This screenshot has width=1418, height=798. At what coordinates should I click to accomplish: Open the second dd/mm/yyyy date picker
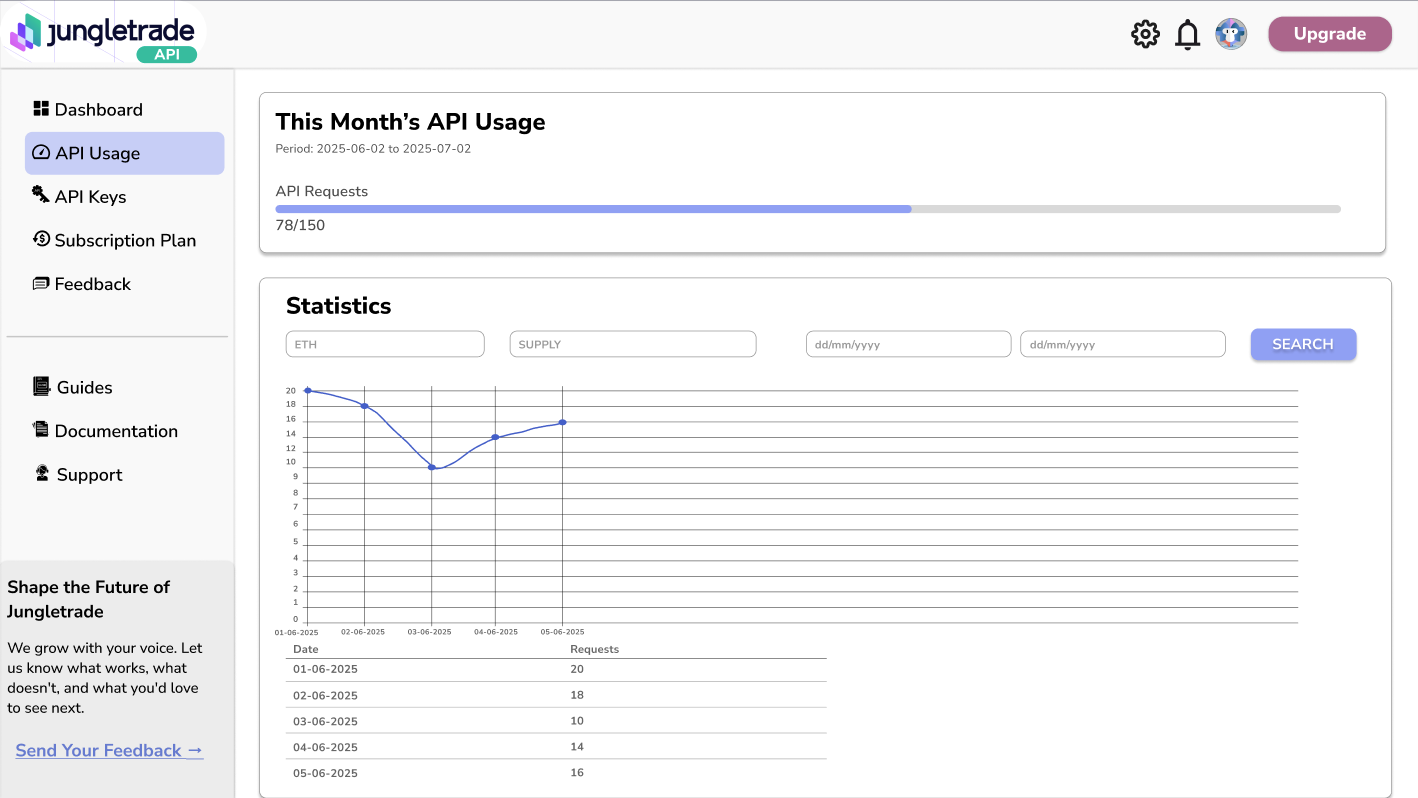[x=1122, y=343]
